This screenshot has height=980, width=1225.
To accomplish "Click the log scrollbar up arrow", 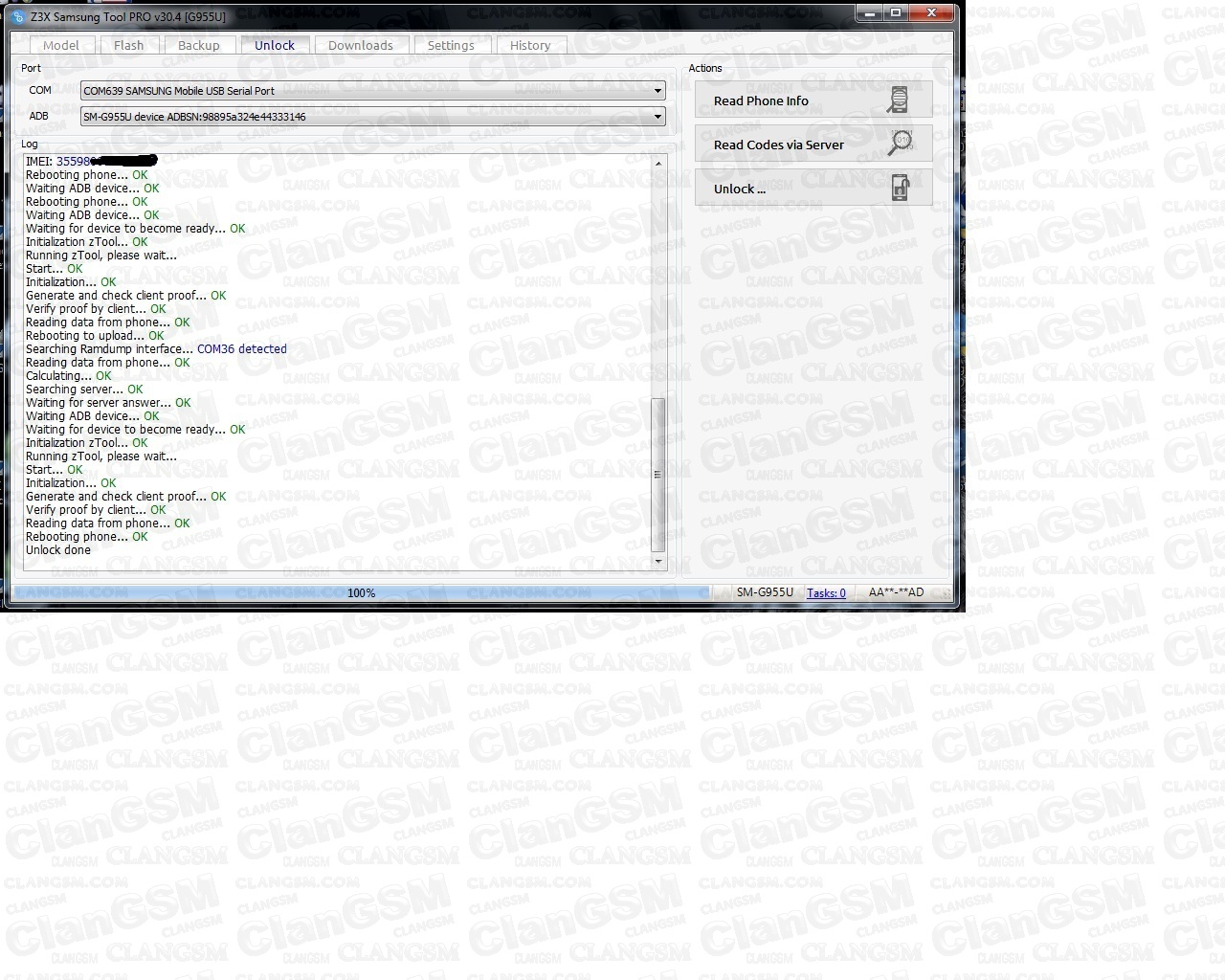I will [657, 164].
